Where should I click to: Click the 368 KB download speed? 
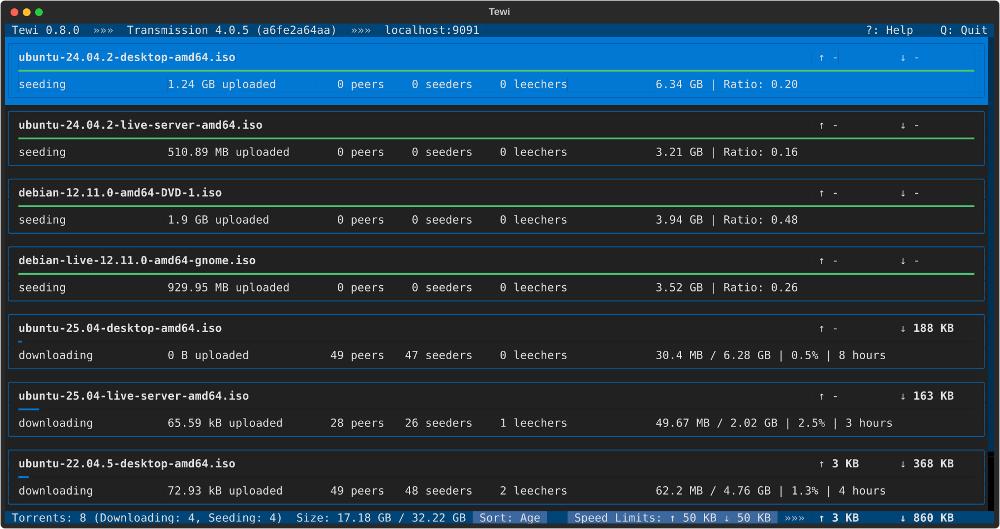pos(927,463)
